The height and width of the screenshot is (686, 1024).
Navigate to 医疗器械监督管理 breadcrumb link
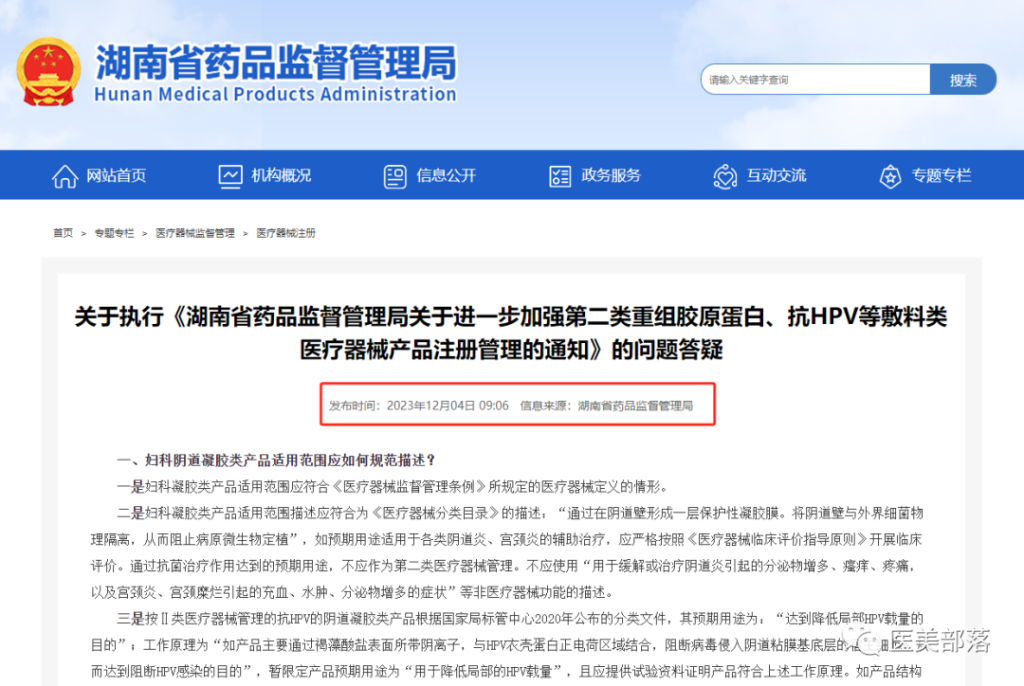195,233
